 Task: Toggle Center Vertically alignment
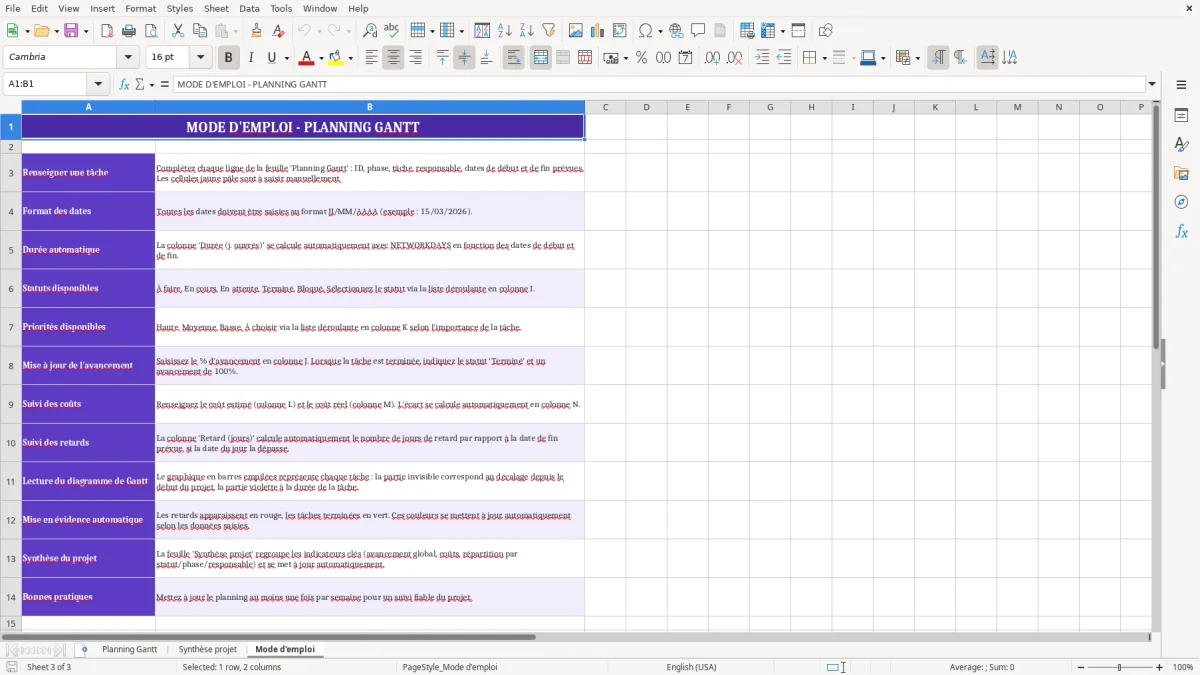[x=464, y=58]
